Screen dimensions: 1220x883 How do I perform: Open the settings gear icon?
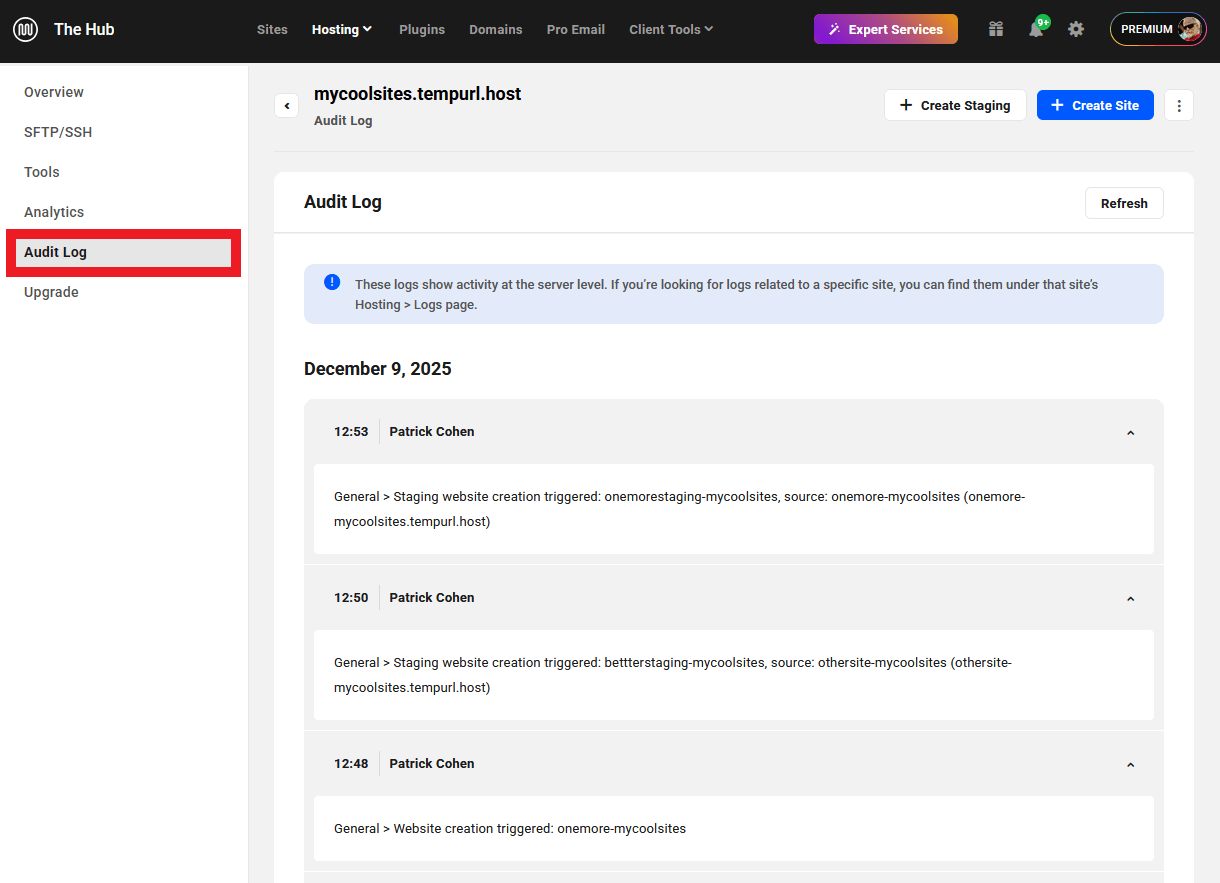coord(1076,29)
